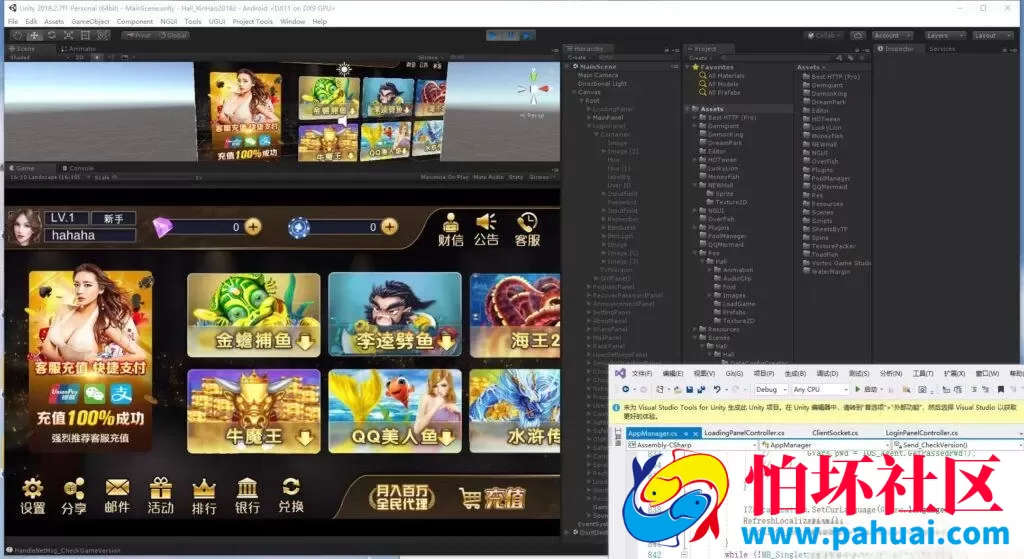
Task: Open Debug configuration dropdown in Visual Studio
Action: coord(771,389)
